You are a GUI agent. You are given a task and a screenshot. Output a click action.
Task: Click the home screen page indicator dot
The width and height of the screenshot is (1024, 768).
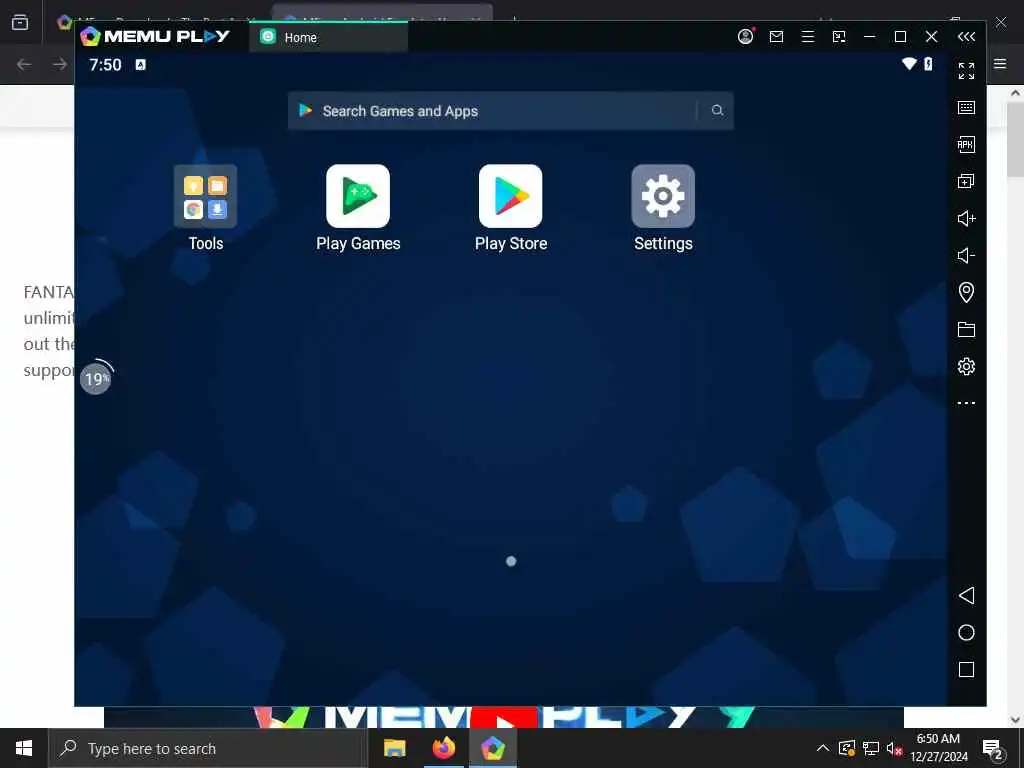coord(511,561)
